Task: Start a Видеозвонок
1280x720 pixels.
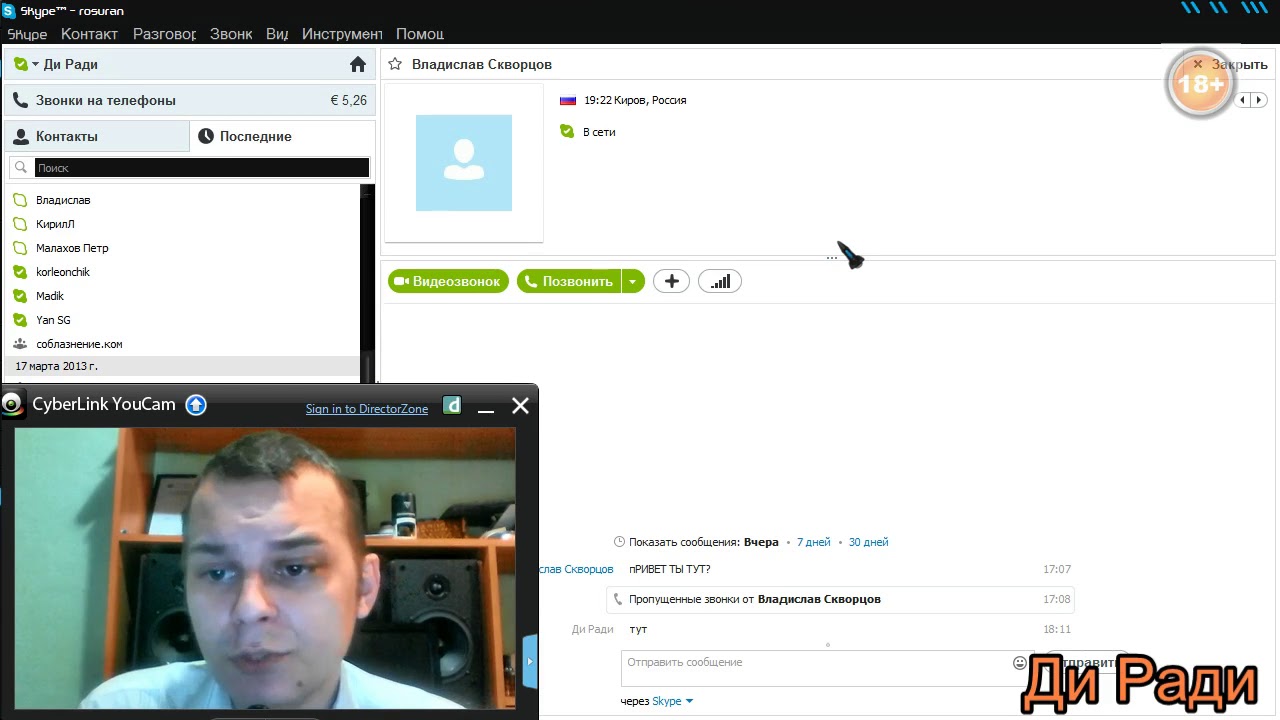Action: point(448,282)
